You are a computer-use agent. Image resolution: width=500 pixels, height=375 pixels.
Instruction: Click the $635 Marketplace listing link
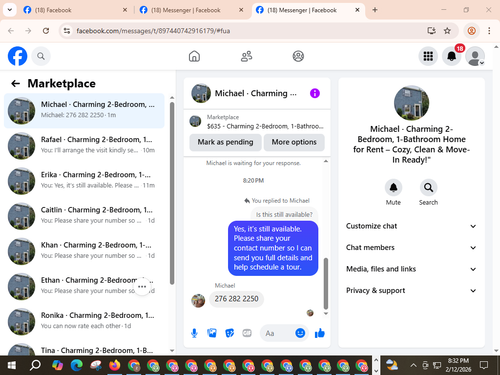tap(257, 122)
